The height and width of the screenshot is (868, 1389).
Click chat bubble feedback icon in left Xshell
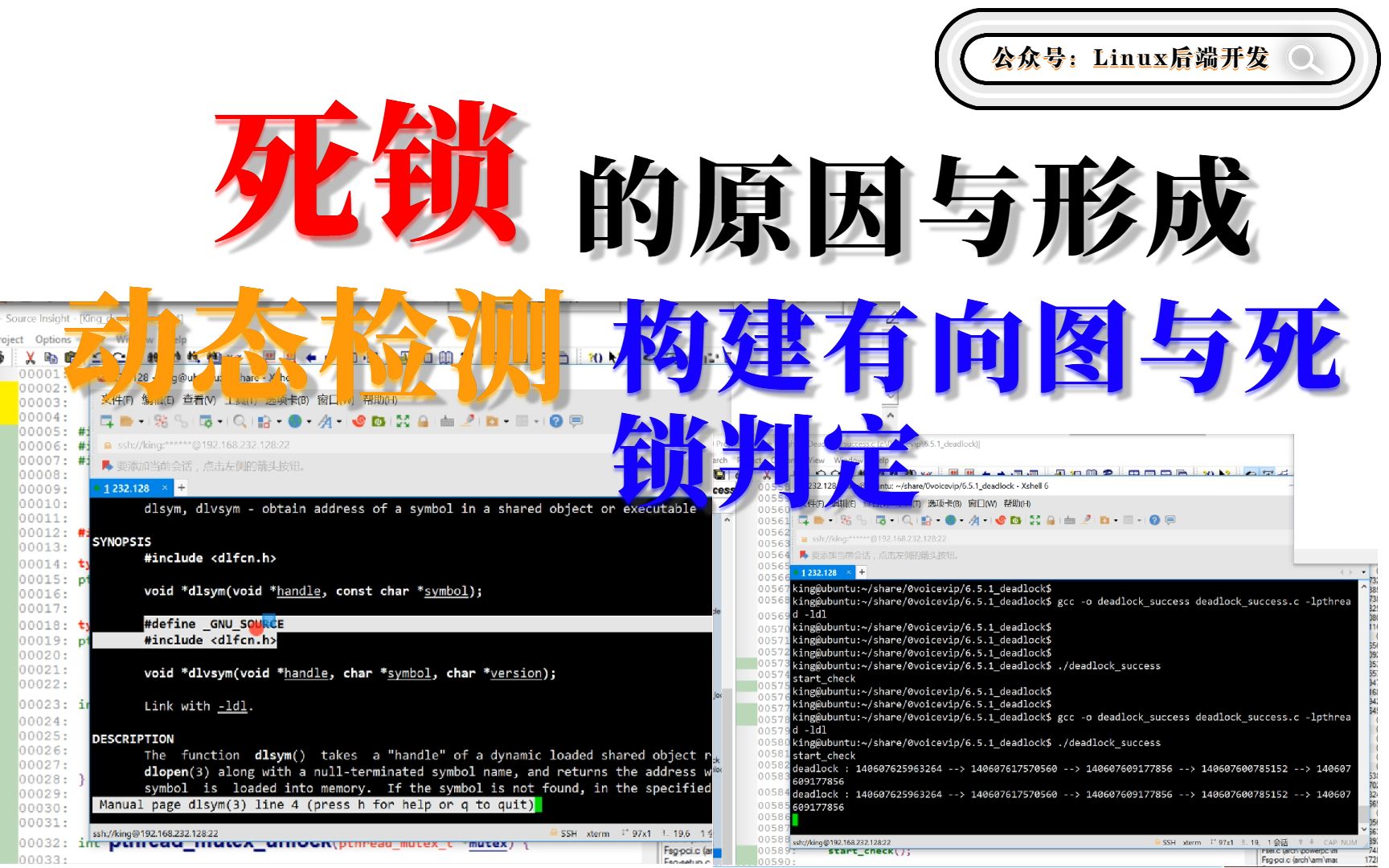coord(576,421)
